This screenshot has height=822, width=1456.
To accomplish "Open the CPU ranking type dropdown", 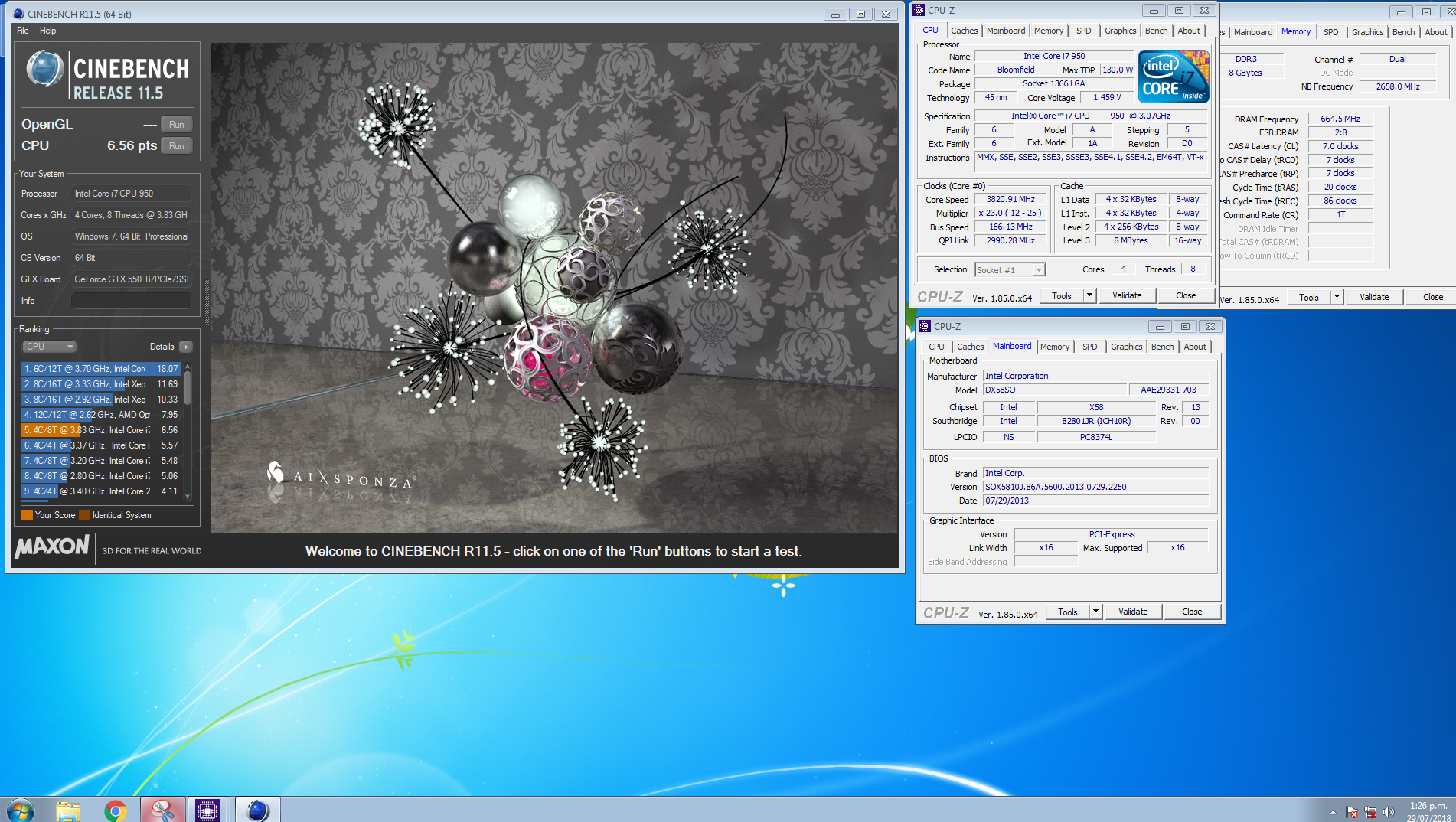I will [49, 347].
